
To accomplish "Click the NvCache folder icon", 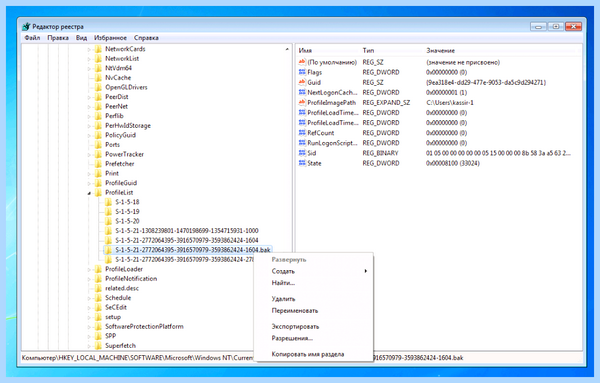I will (x=98, y=78).
